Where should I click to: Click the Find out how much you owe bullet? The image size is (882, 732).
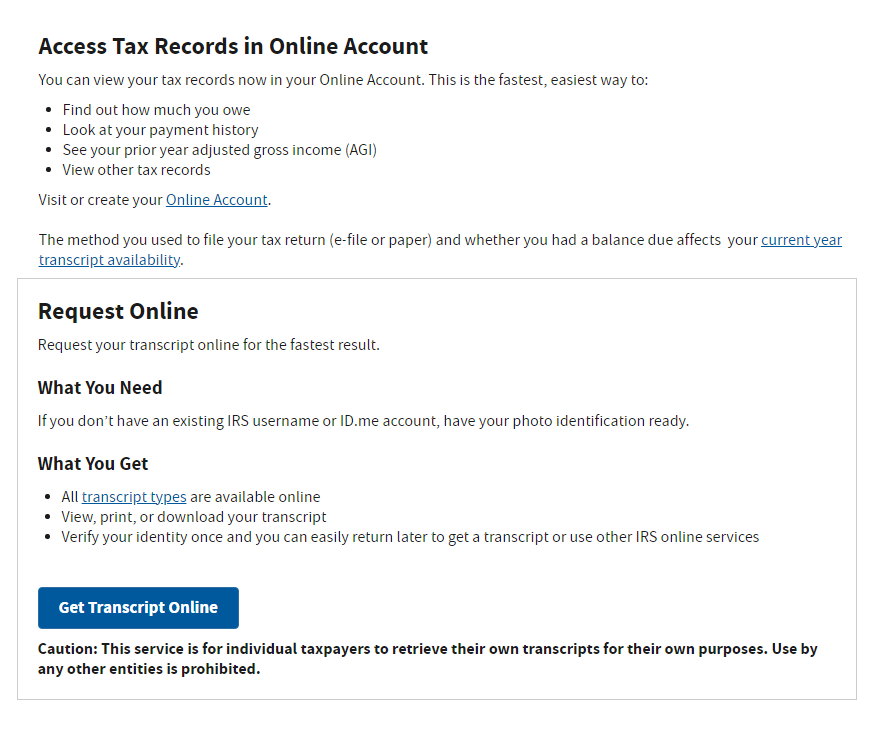(156, 110)
